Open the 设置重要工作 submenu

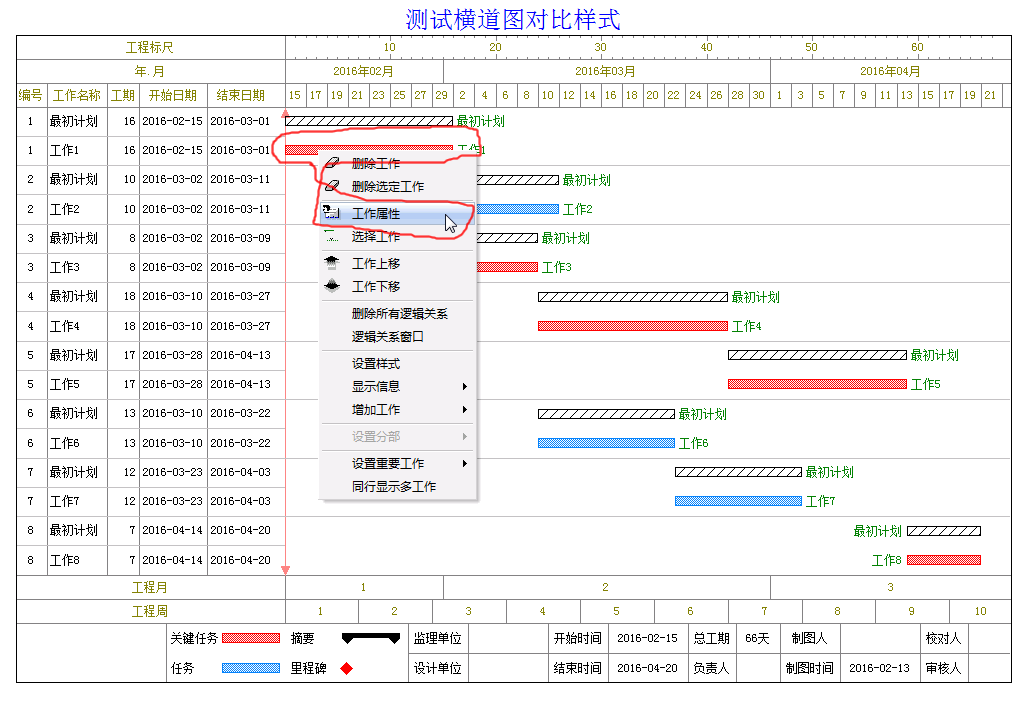tap(464, 464)
